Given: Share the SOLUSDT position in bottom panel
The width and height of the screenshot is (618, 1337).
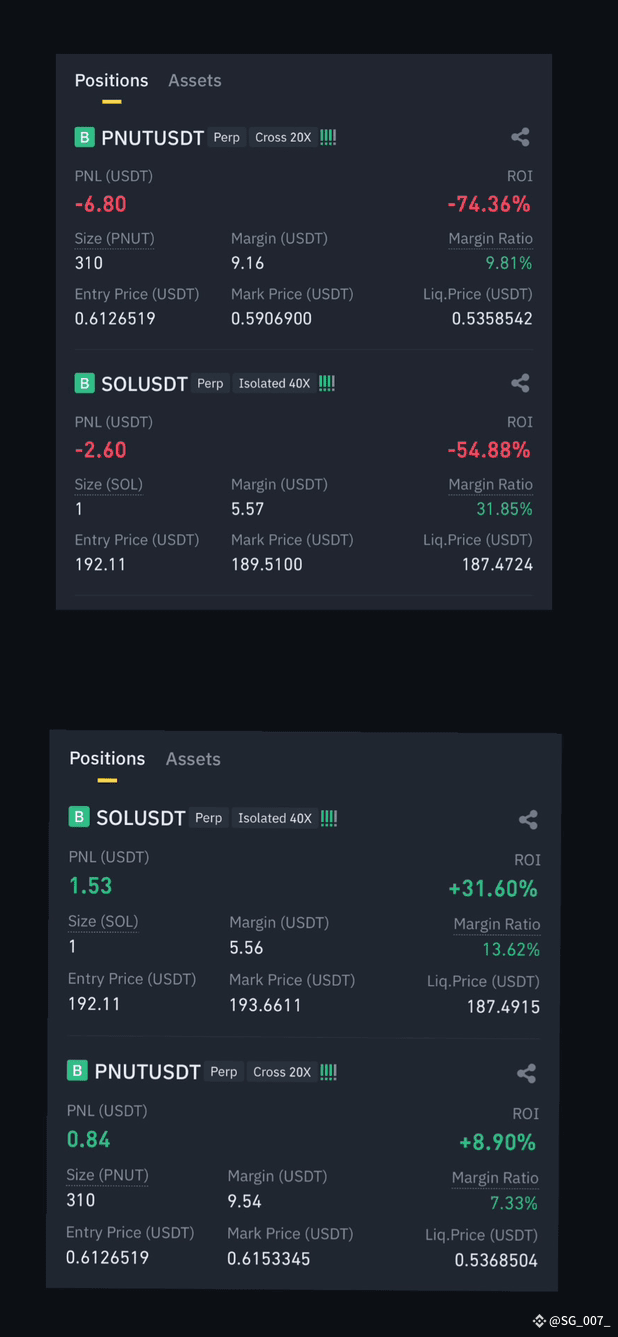Looking at the screenshot, I should (x=528, y=819).
